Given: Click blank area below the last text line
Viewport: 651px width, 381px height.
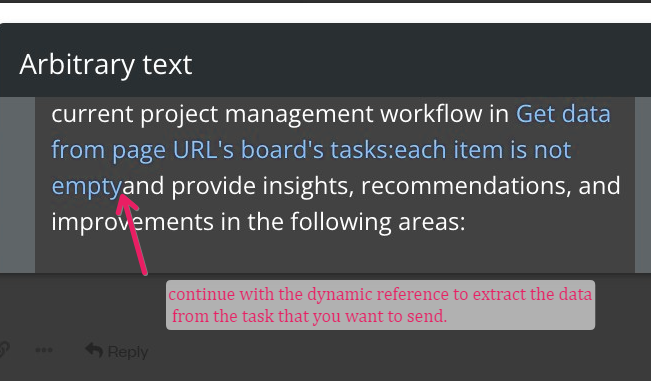Looking at the screenshot, I should [x=335, y=255].
